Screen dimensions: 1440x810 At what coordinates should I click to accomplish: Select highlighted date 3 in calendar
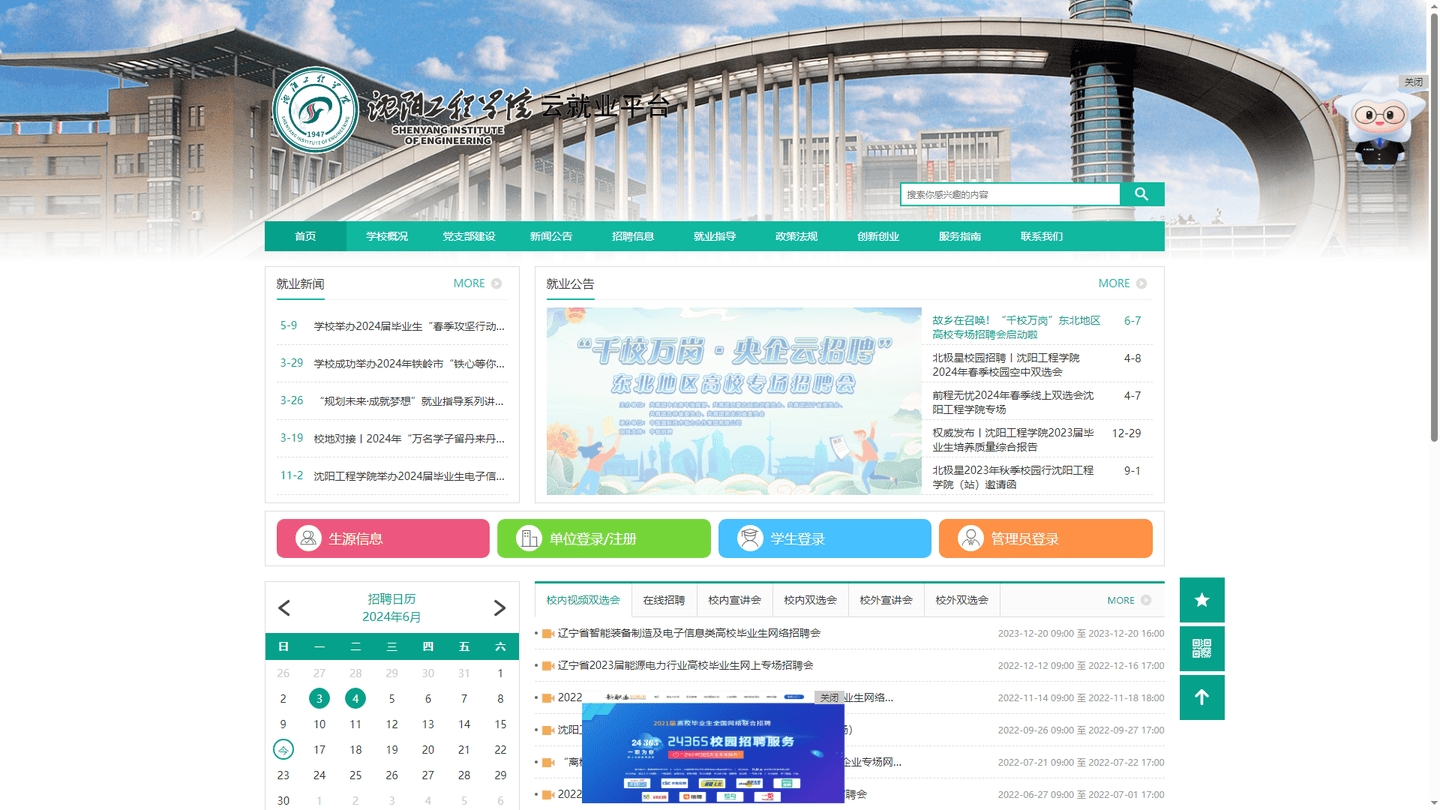(x=319, y=698)
